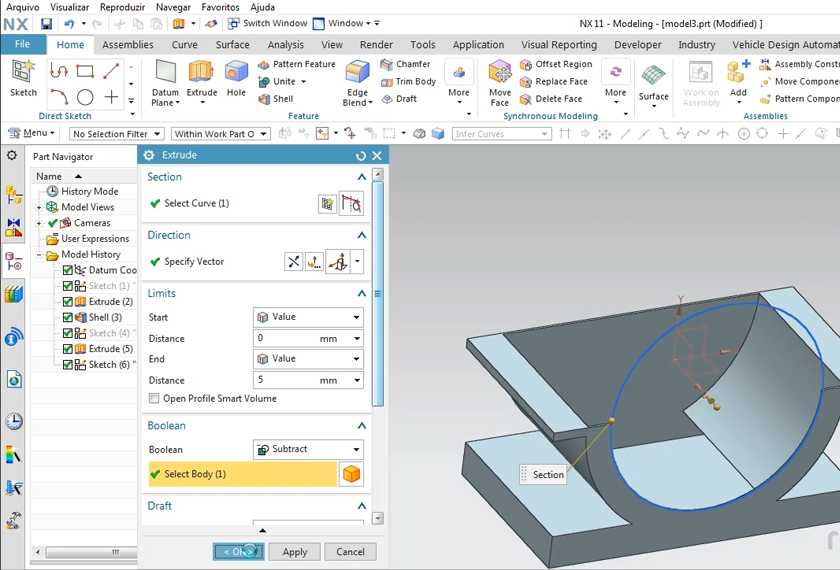Image resolution: width=840 pixels, height=570 pixels.
Task: Click the Cancel button
Action: click(x=350, y=552)
